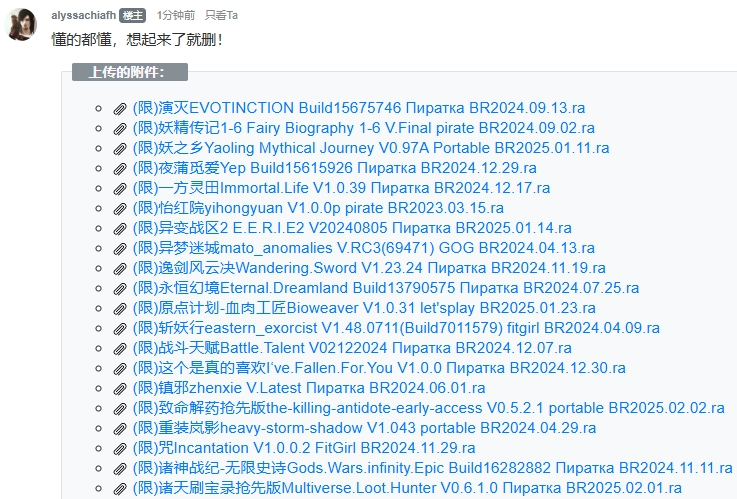Open I've.Fallen.For.You V1.0.0 attachment

pos(379,368)
